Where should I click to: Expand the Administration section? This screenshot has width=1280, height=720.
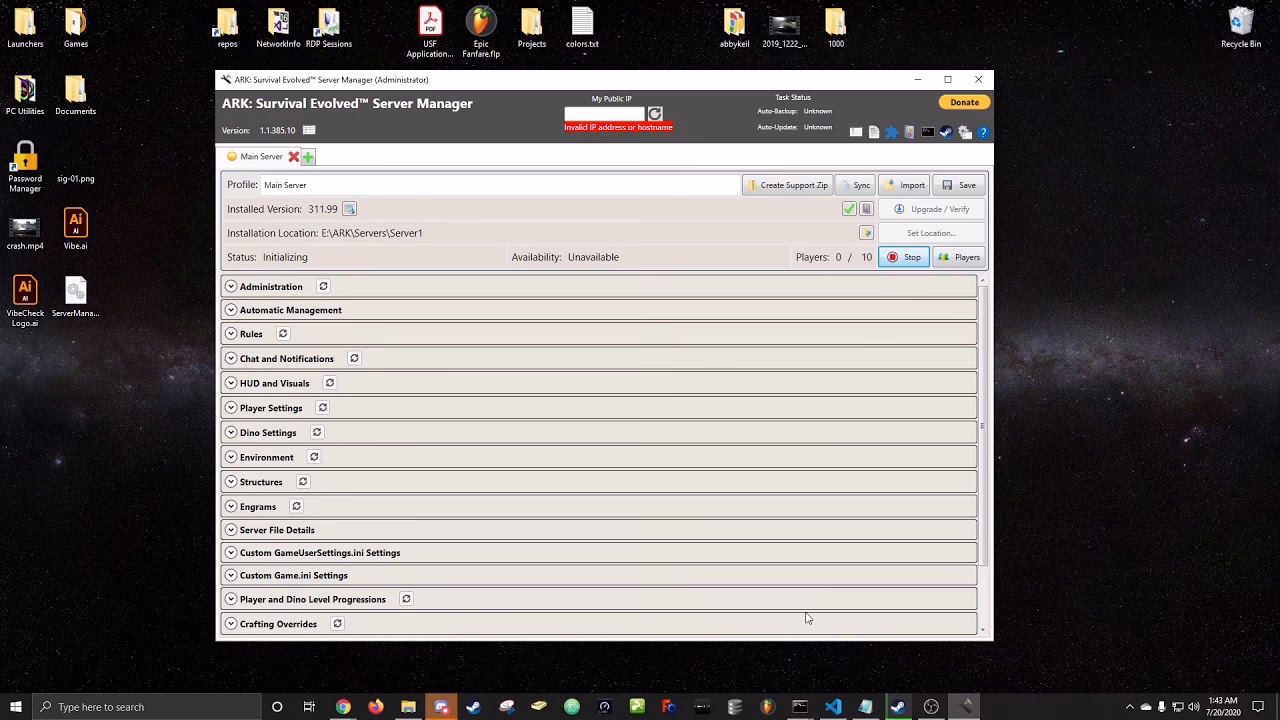(x=231, y=286)
